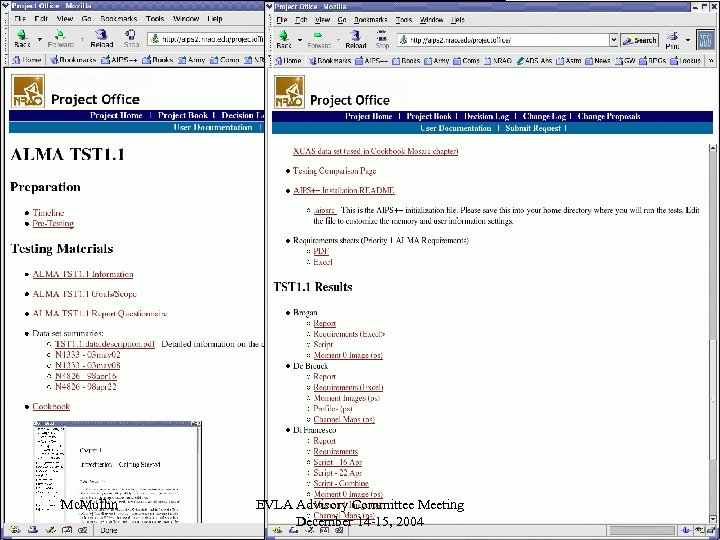The width and height of the screenshot is (720, 540).
Task: Open TST1.1.datadescription.pdf link
Action: pyautogui.click(x=105, y=344)
